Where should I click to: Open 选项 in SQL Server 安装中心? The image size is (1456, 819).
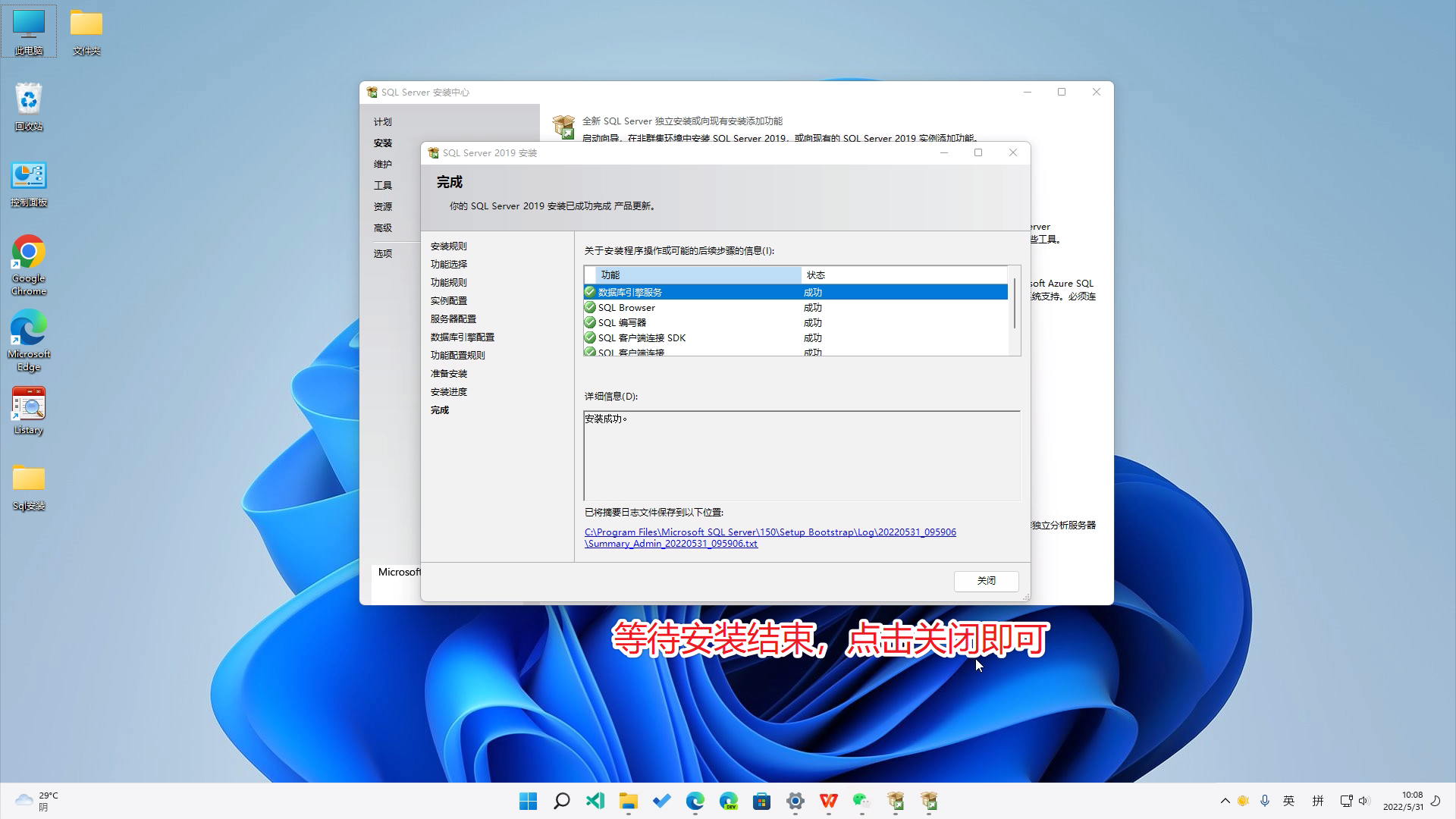pyautogui.click(x=383, y=254)
